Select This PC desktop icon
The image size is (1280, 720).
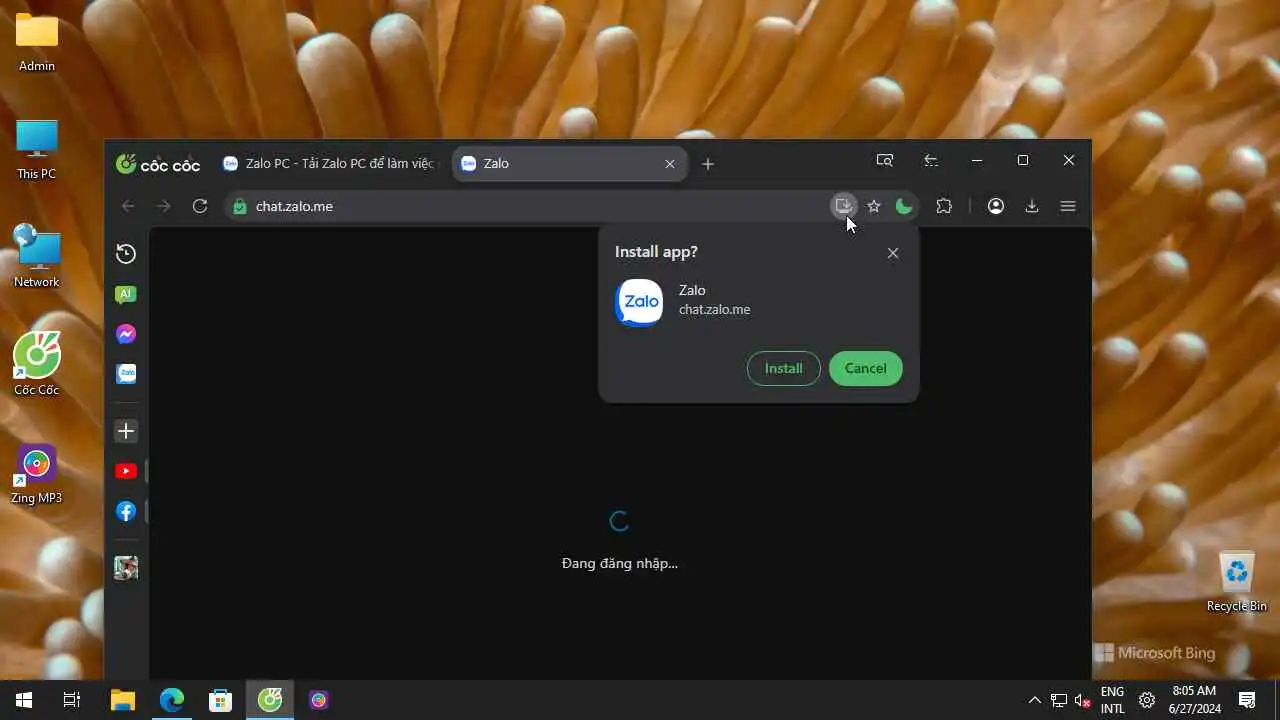[37, 150]
